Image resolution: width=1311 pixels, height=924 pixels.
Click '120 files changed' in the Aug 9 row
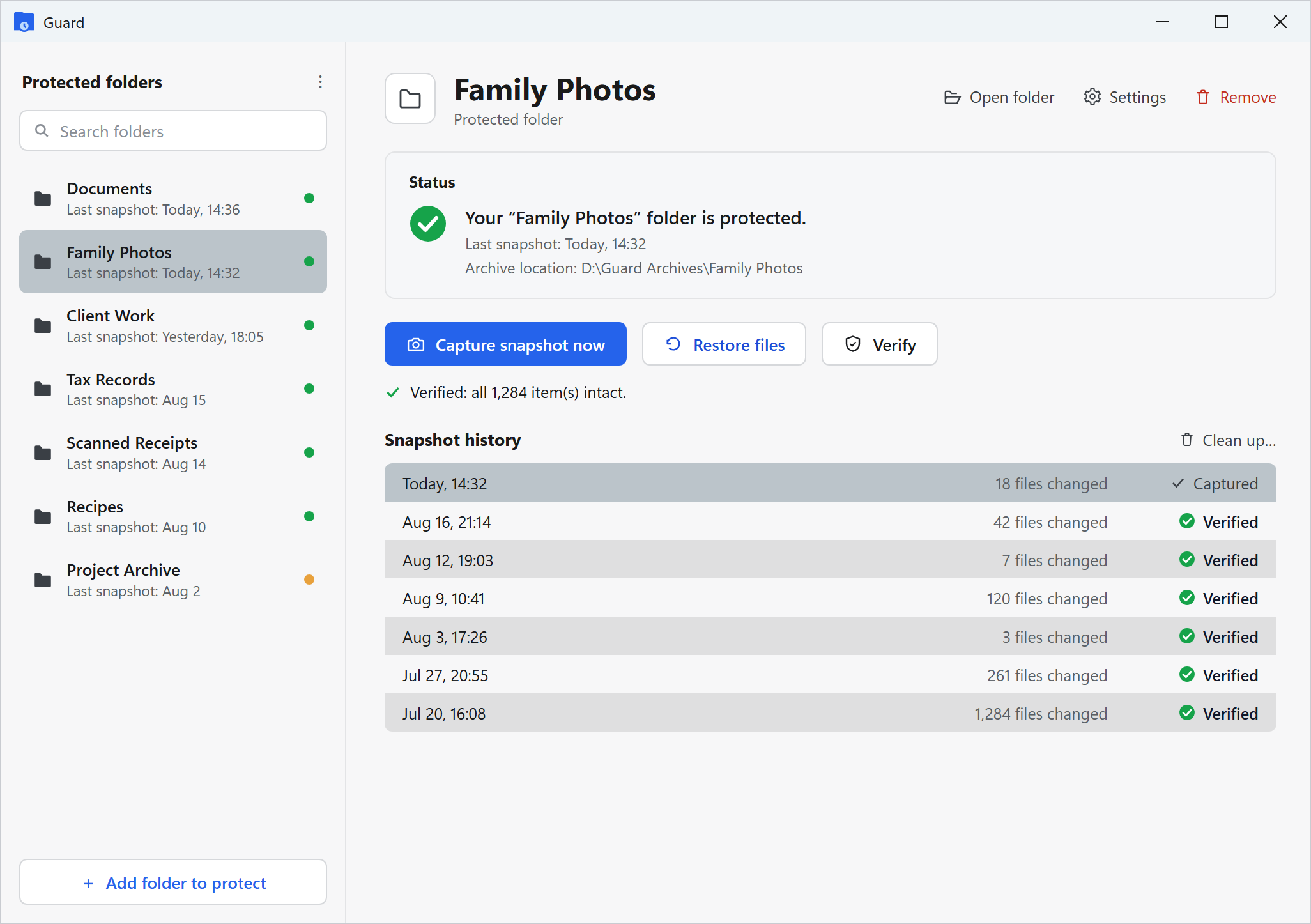1046,599
